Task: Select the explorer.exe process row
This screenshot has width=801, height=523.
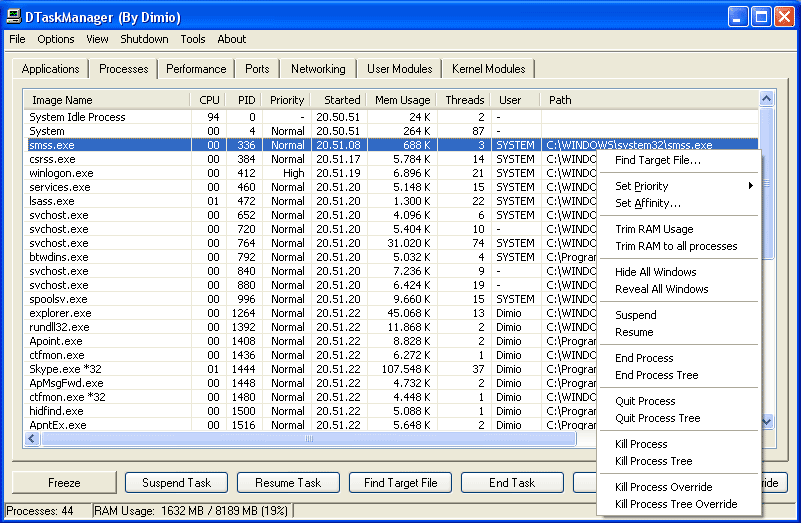Action: click(60, 313)
